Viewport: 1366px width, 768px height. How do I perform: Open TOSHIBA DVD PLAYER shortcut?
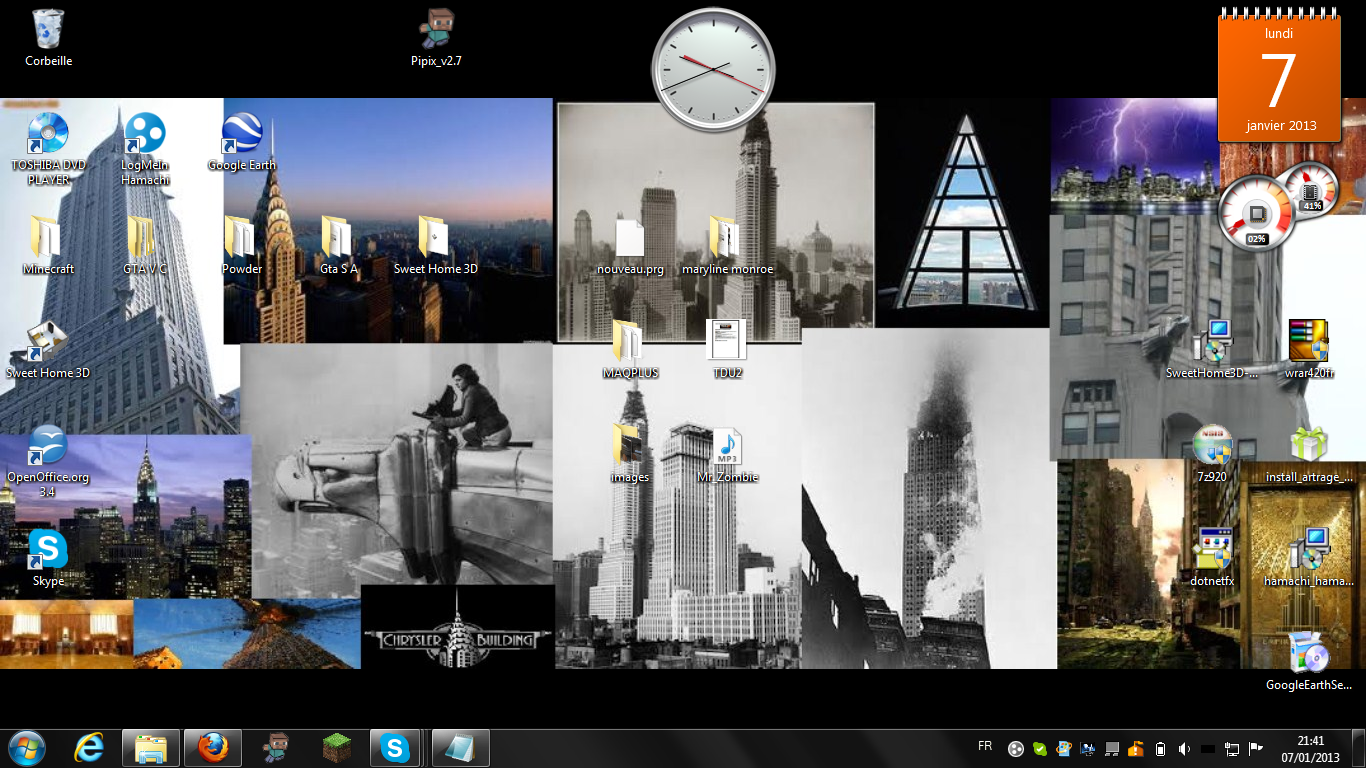[48, 150]
